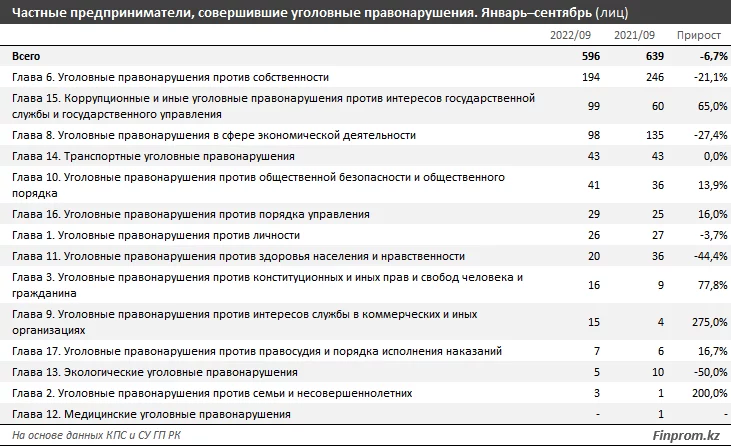Select the total growth value -6,7%
731x446 pixels.
[x=713, y=56]
